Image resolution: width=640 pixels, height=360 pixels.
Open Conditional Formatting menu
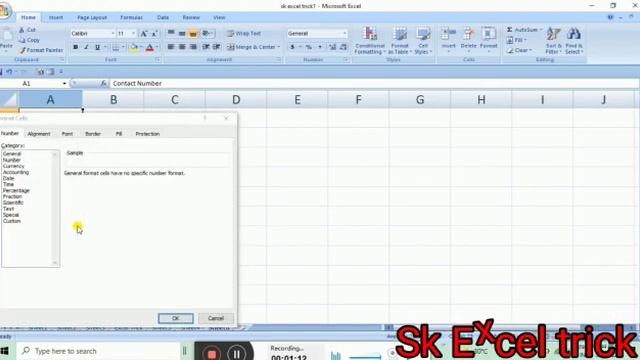369,40
